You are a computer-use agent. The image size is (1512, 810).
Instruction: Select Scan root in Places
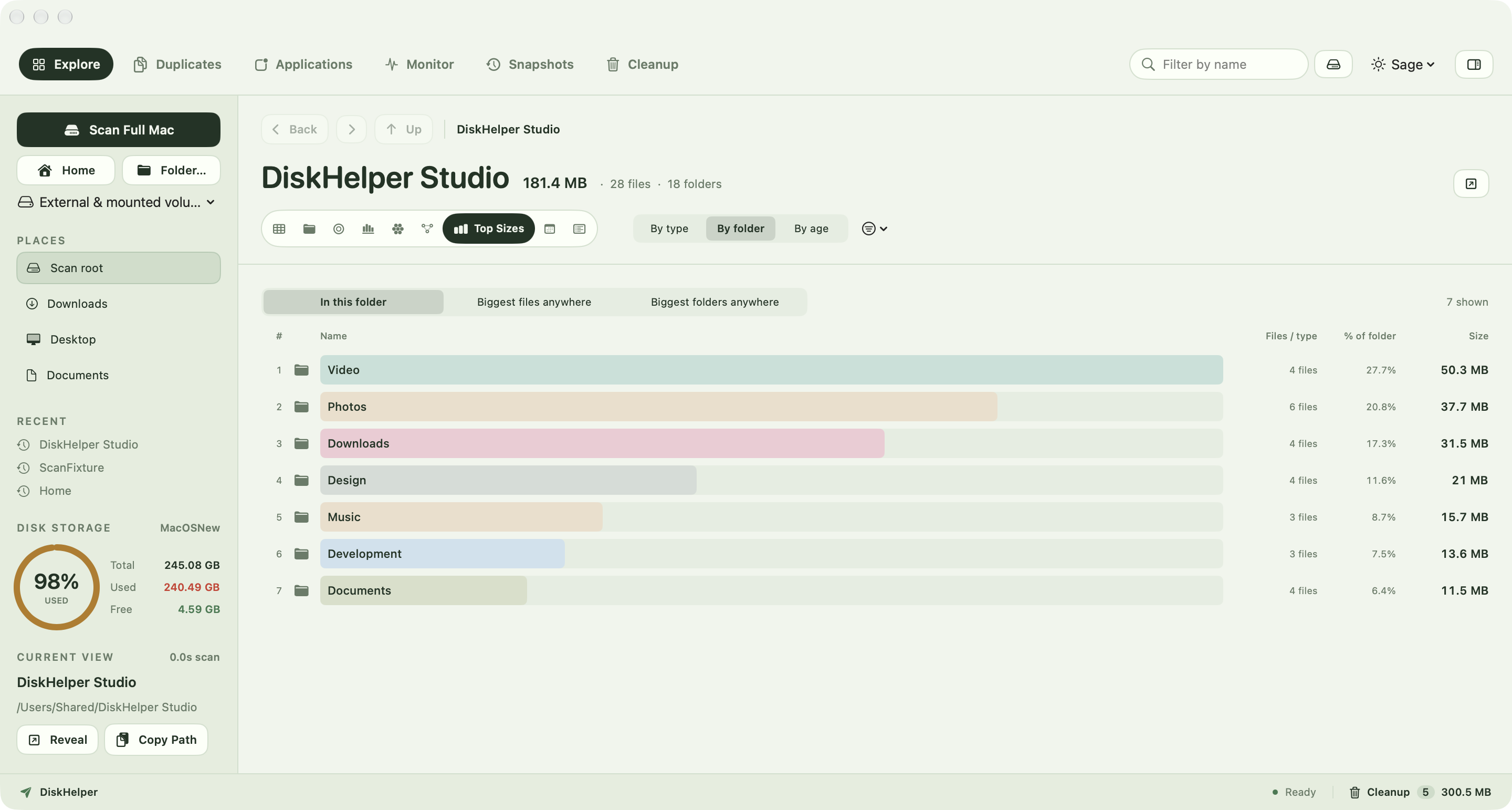(119, 268)
